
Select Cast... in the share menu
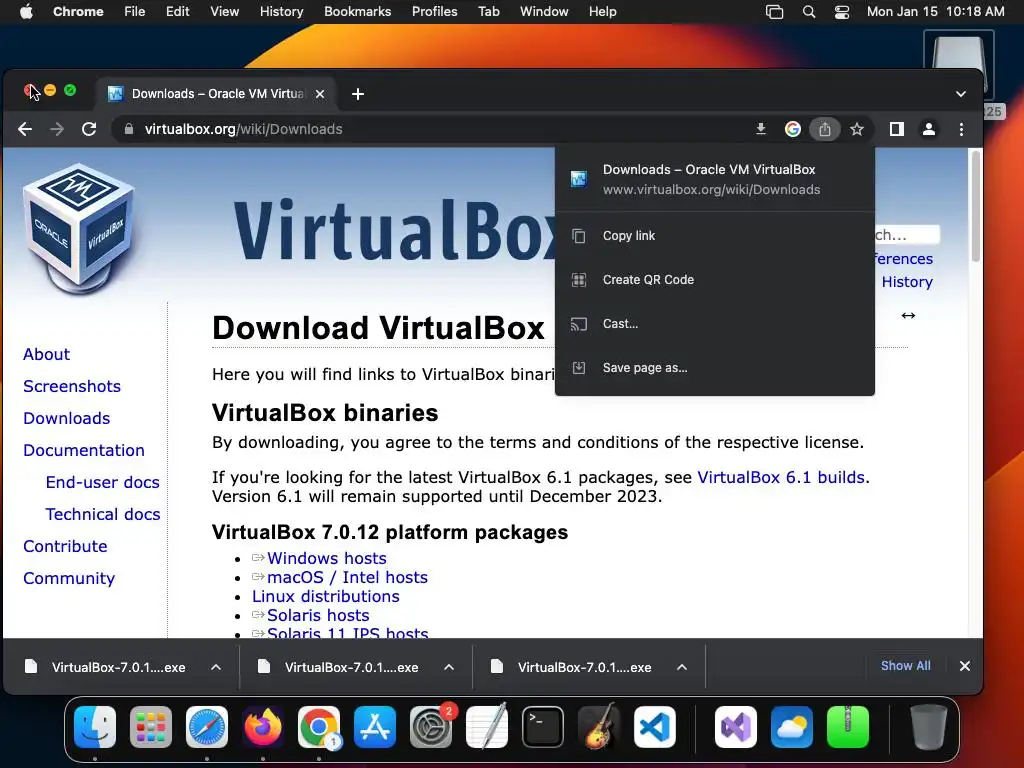coord(714,324)
